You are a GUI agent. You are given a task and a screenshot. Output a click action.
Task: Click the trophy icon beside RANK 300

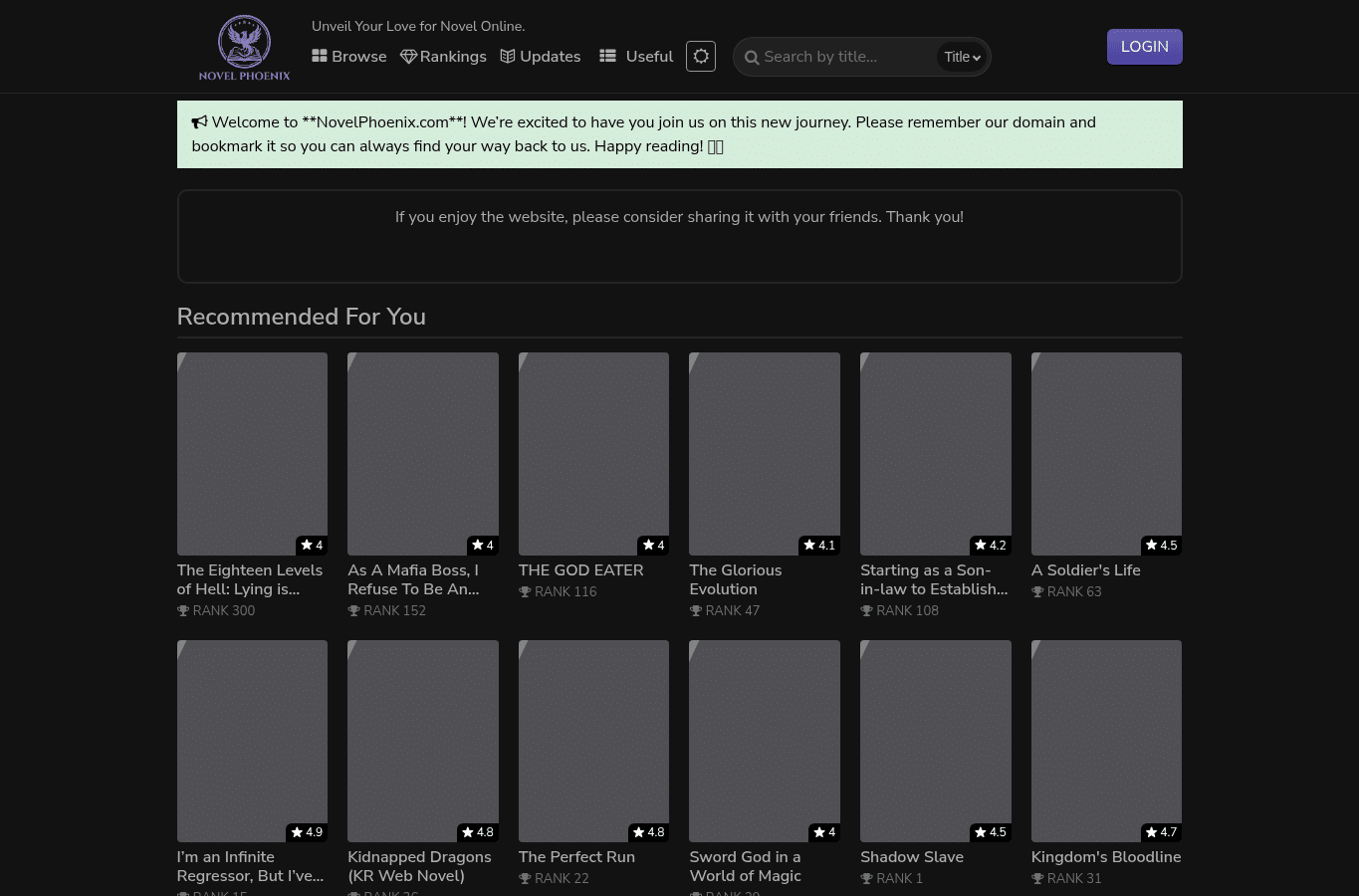(183, 611)
